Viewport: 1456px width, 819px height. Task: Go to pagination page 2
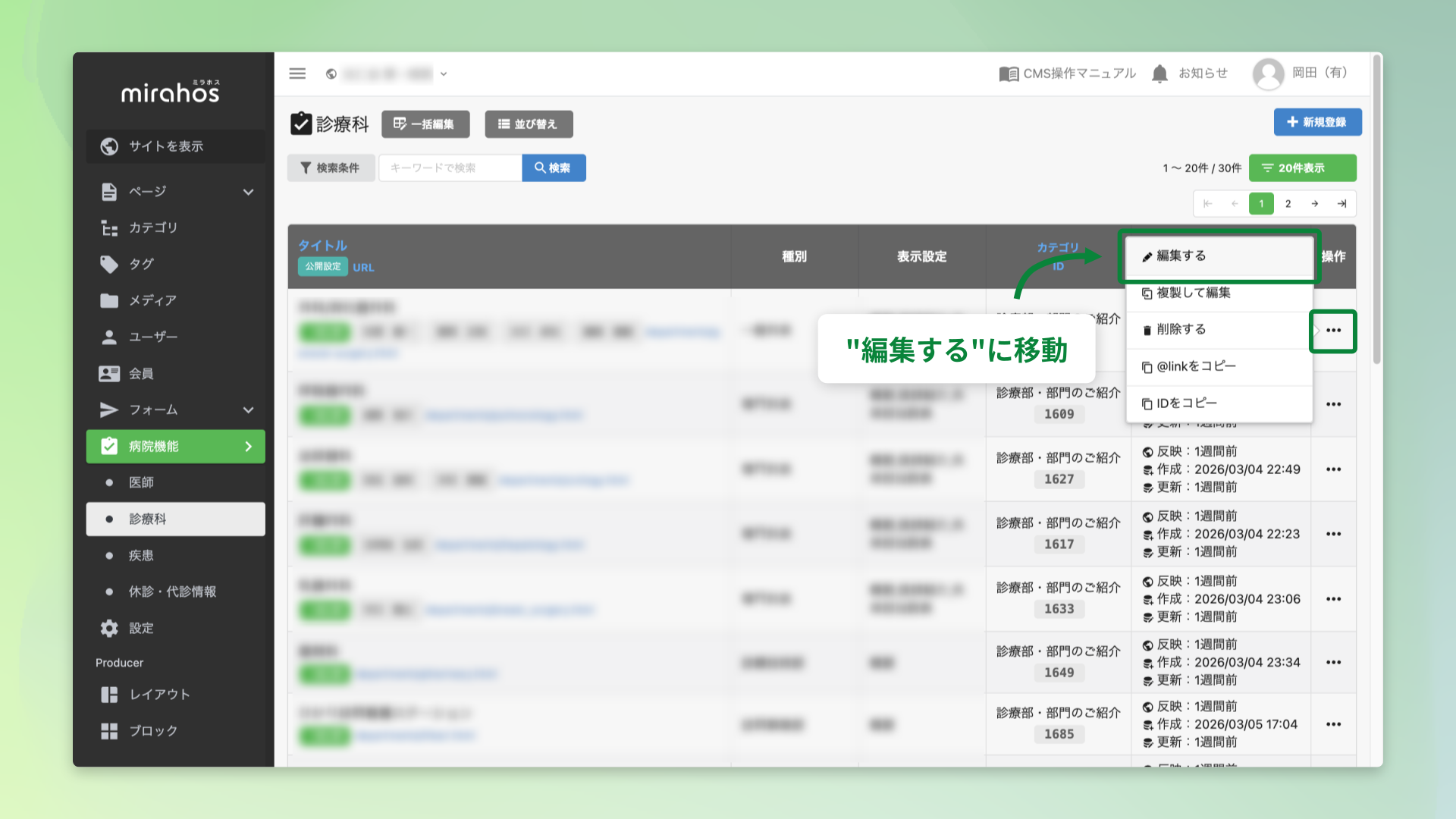pos(1288,203)
